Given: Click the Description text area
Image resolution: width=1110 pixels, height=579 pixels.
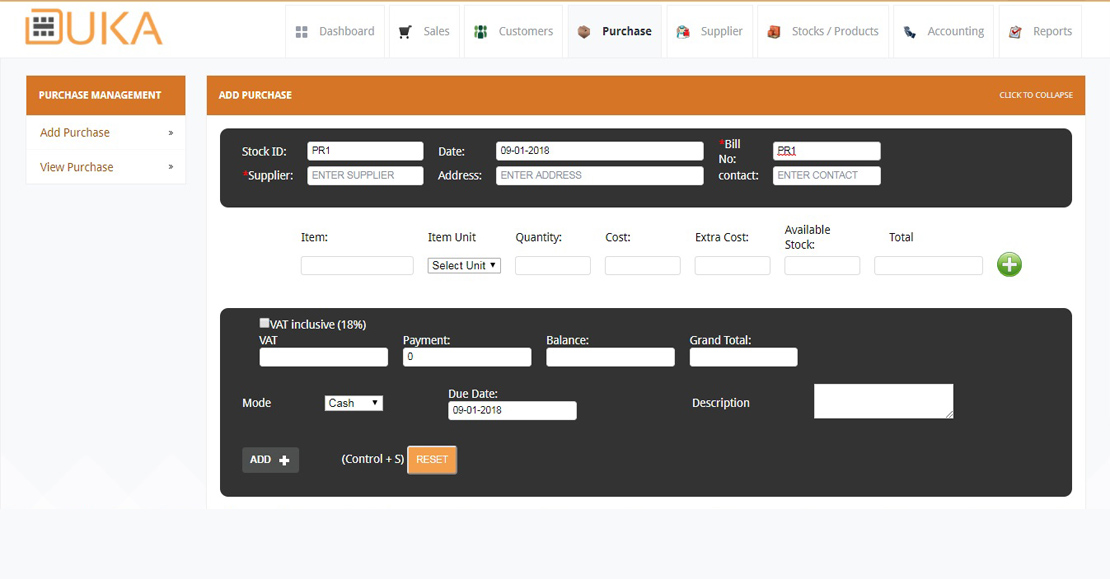Looking at the screenshot, I should pyautogui.click(x=883, y=401).
